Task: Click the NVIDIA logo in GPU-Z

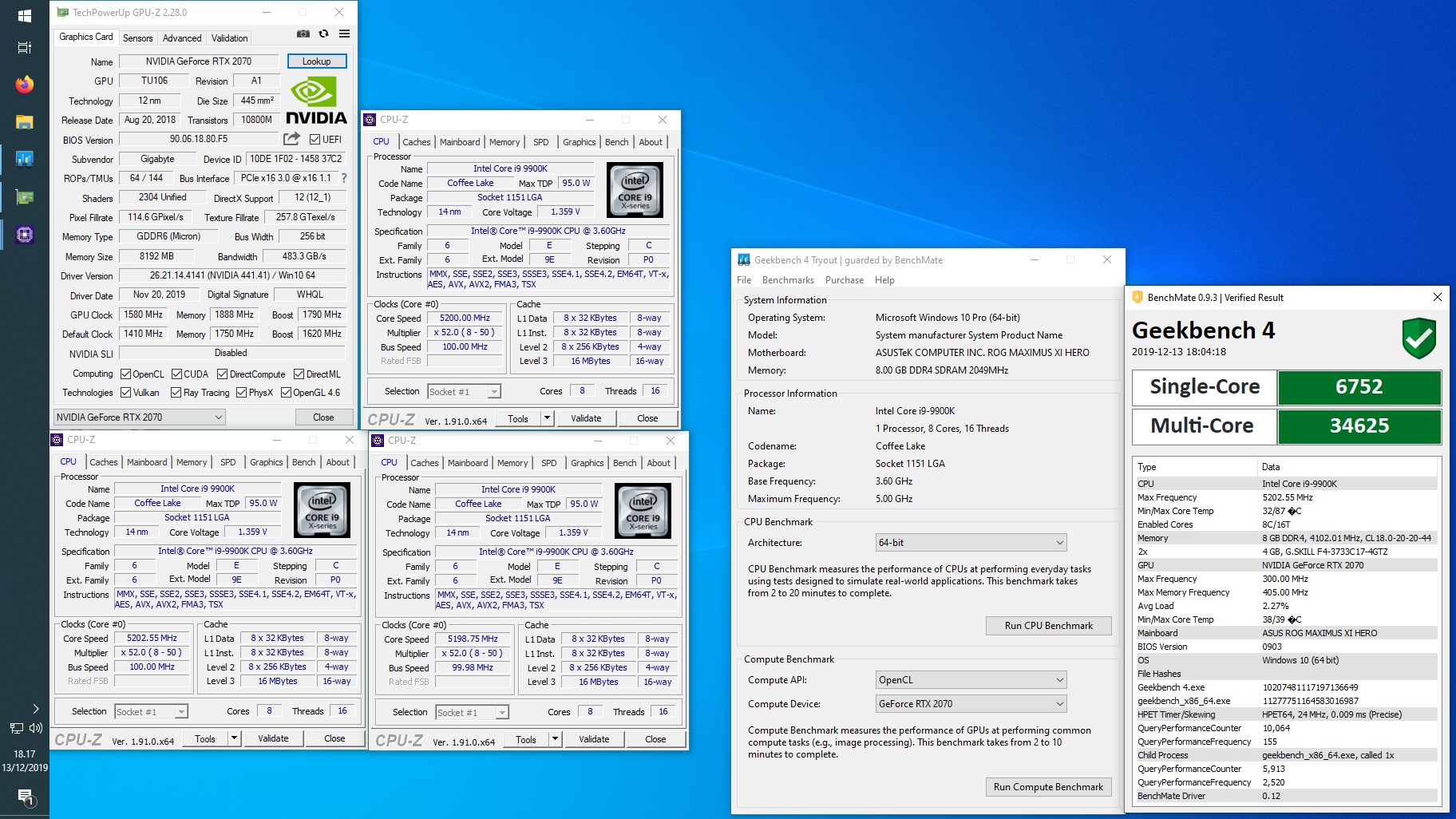Action: coord(316,101)
